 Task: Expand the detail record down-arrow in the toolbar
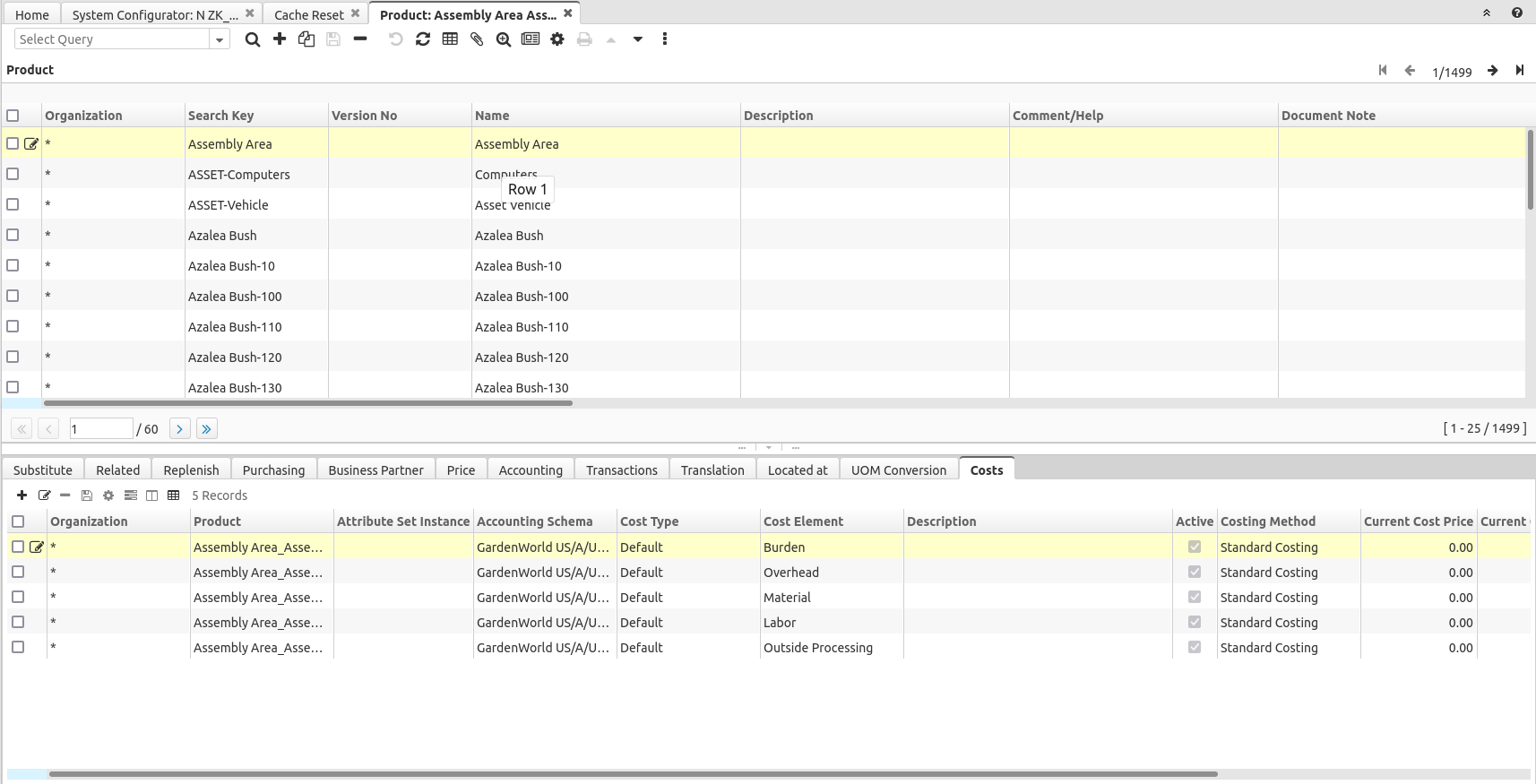tap(638, 39)
